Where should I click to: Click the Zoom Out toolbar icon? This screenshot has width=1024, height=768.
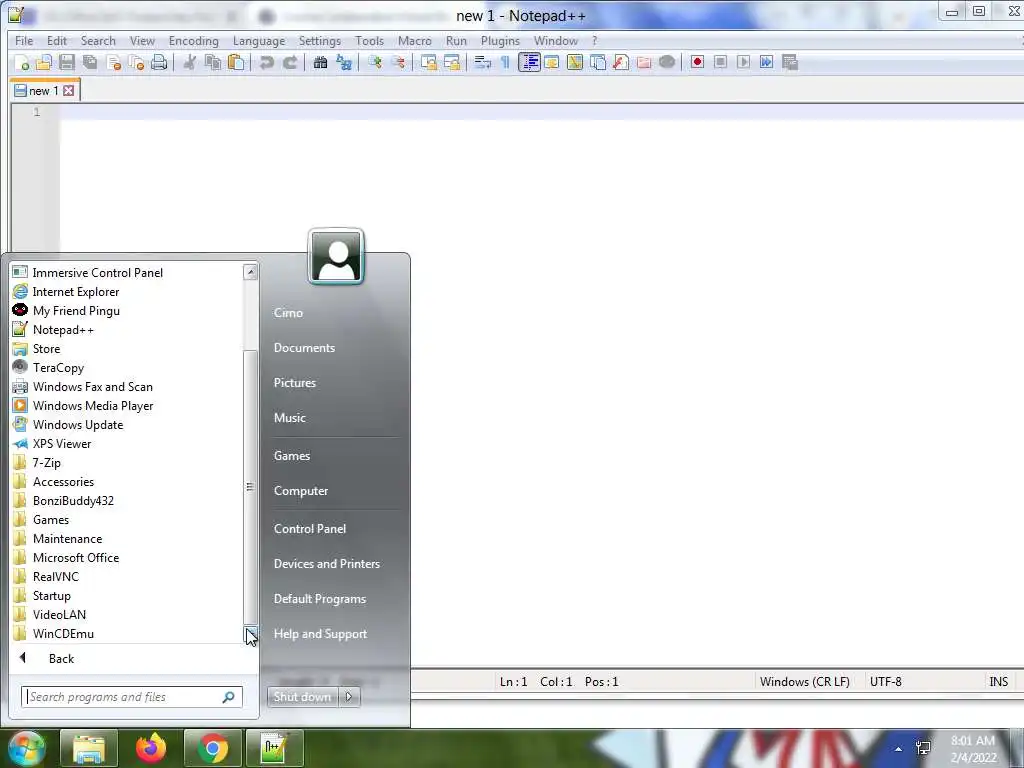[x=398, y=63]
